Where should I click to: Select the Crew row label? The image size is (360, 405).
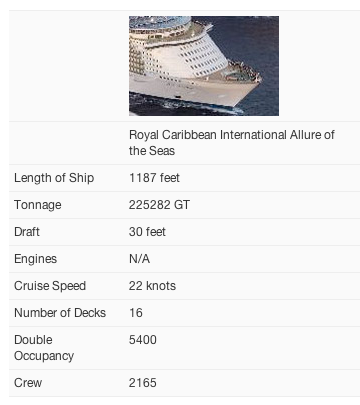(x=28, y=383)
